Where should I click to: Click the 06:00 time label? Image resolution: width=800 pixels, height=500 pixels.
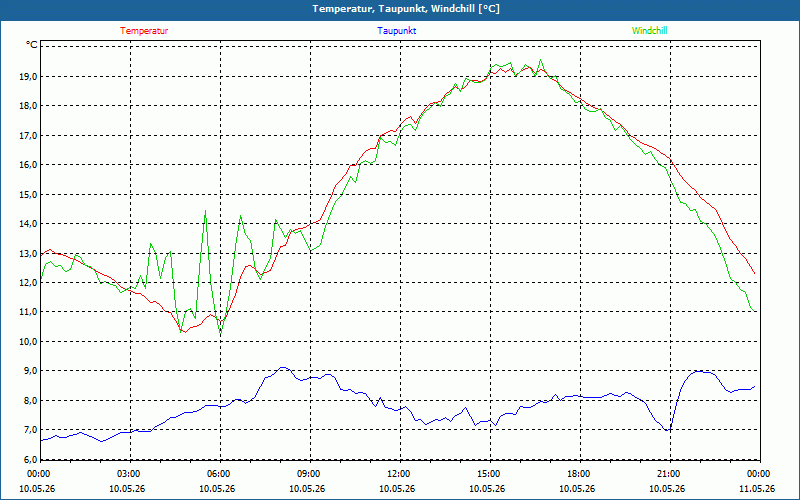[220, 474]
